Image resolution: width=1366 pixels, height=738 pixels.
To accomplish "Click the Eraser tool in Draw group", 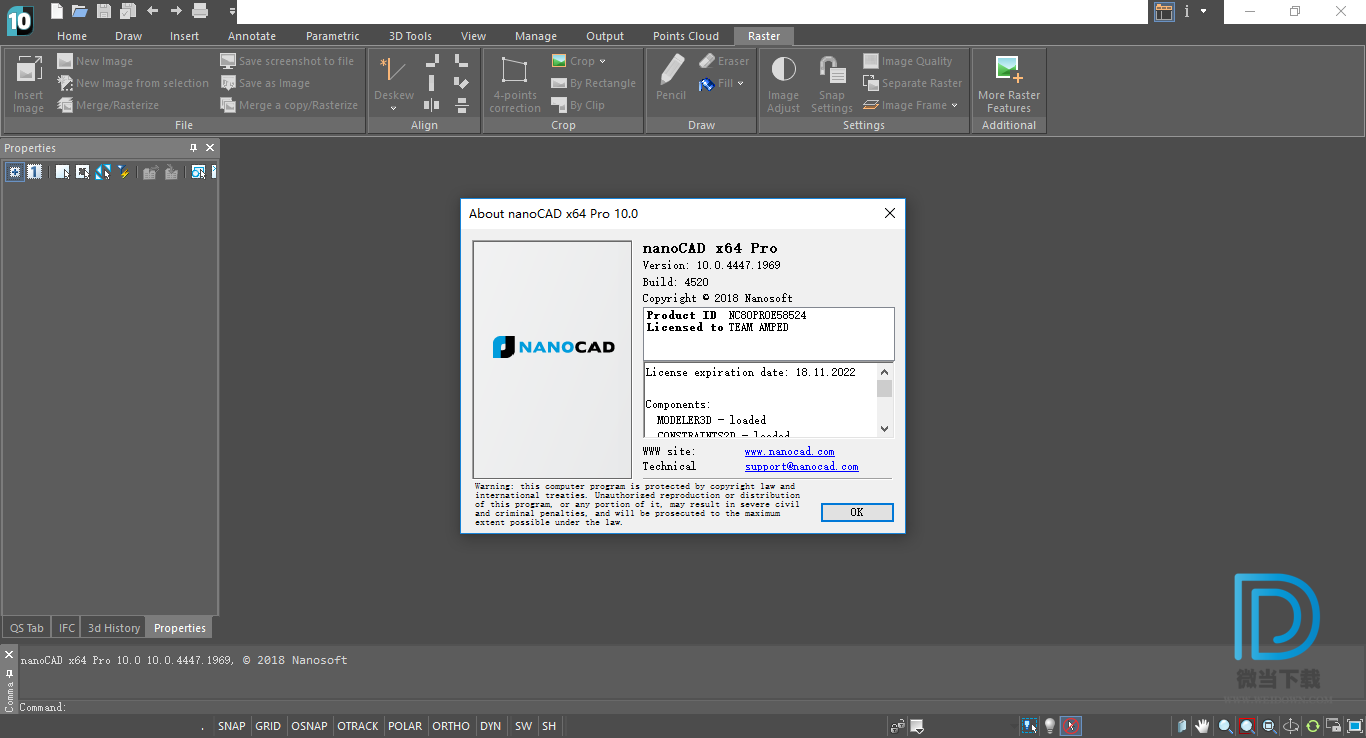I will click(724, 61).
